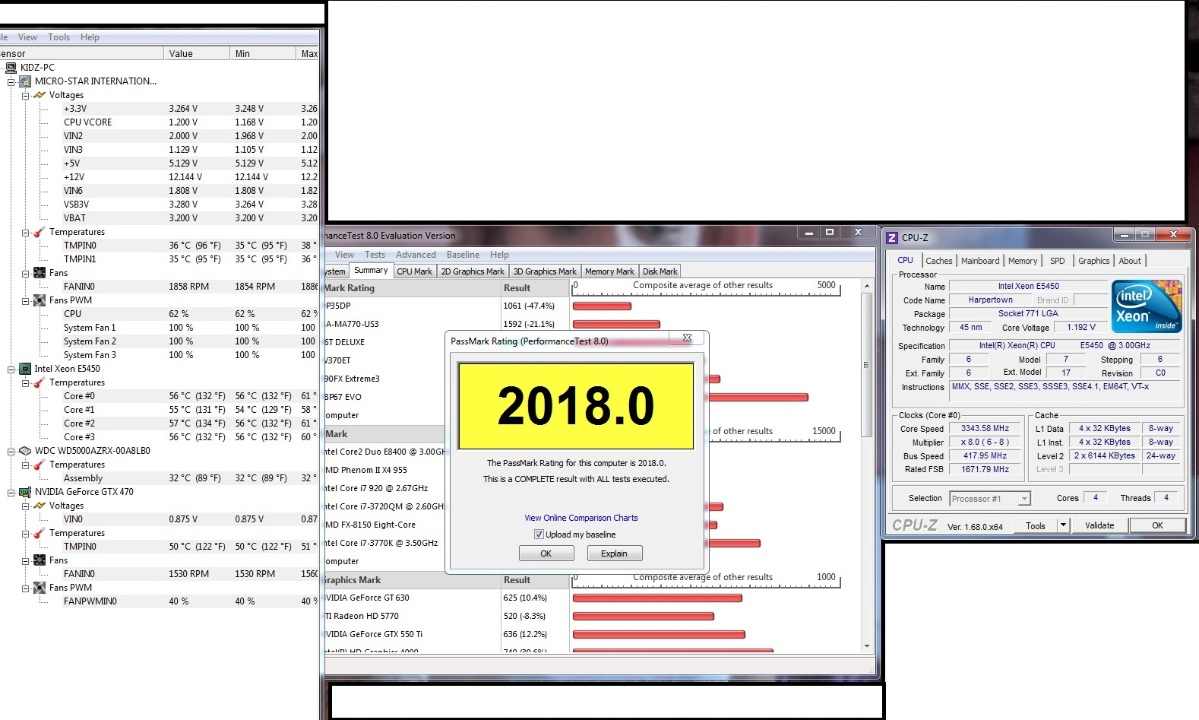
Task: Open the CPU-Z Tools dropdown arrow
Action: click(1063, 525)
